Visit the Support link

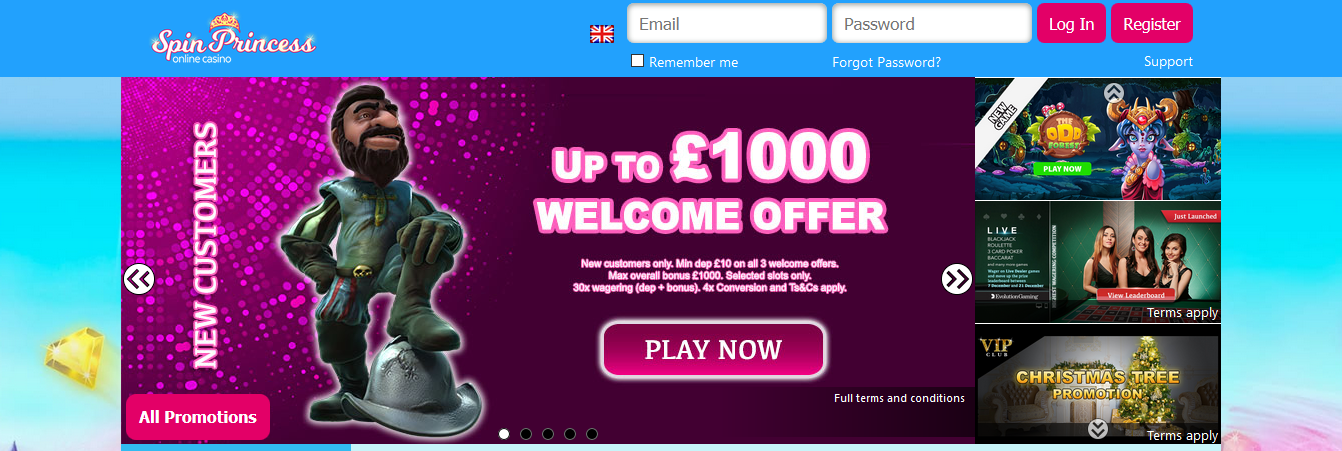coord(1168,61)
